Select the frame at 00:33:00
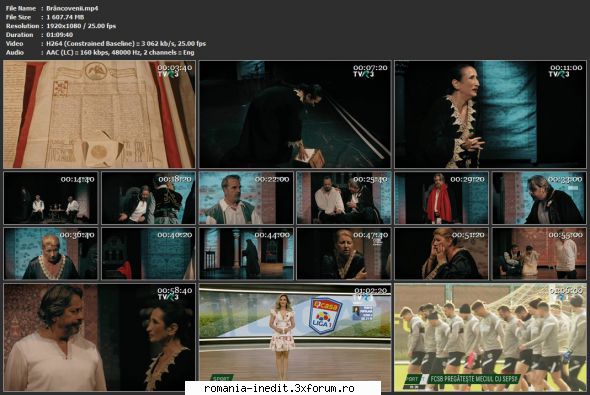 (539, 198)
